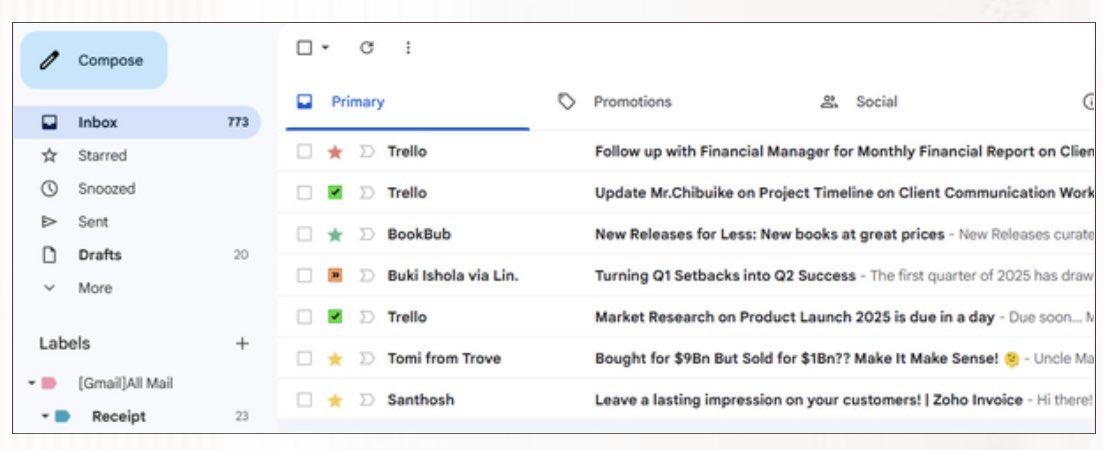Tick the checkbox for Santhosh email
The height and width of the screenshot is (450, 1103).
[304, 400]
